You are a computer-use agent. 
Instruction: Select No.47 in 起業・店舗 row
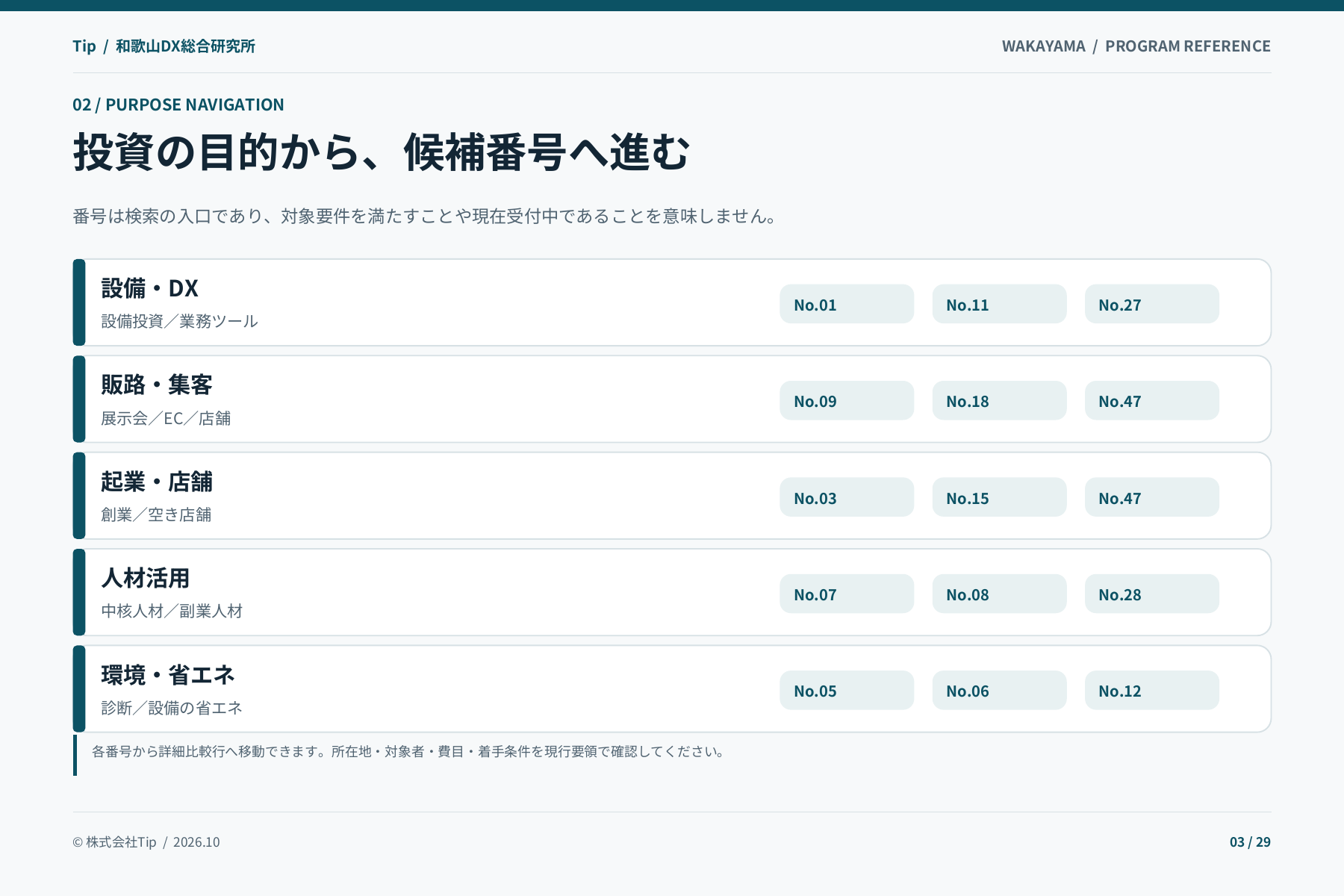click(1151, 497)
